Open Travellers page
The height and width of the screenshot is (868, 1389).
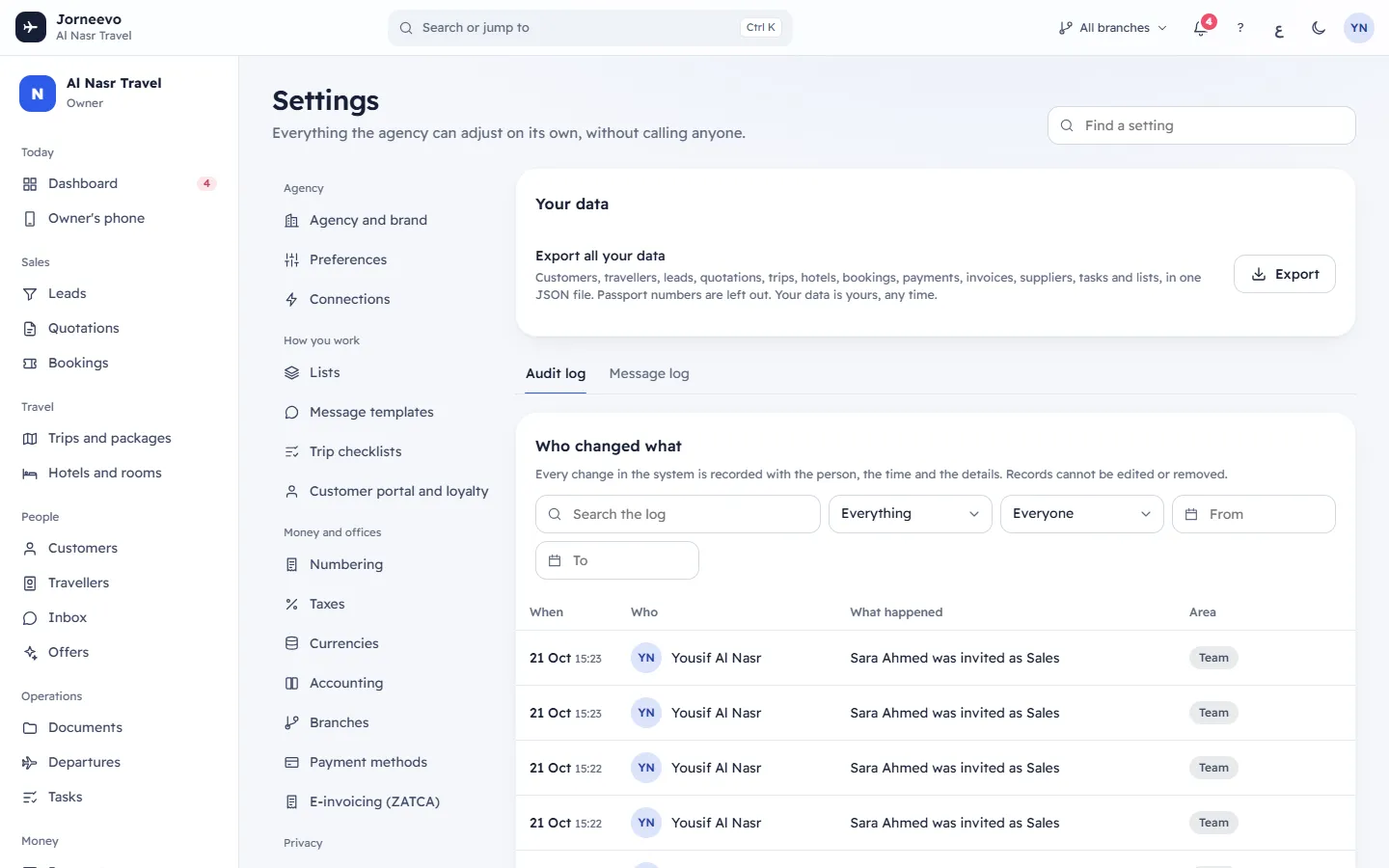click(x=120, y=583)
